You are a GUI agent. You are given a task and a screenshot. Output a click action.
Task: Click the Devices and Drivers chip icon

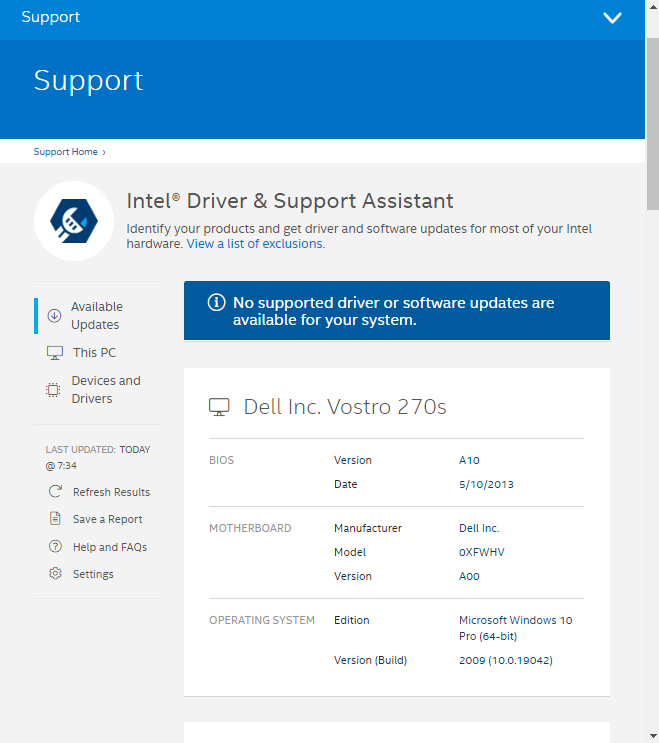point(53,390)
